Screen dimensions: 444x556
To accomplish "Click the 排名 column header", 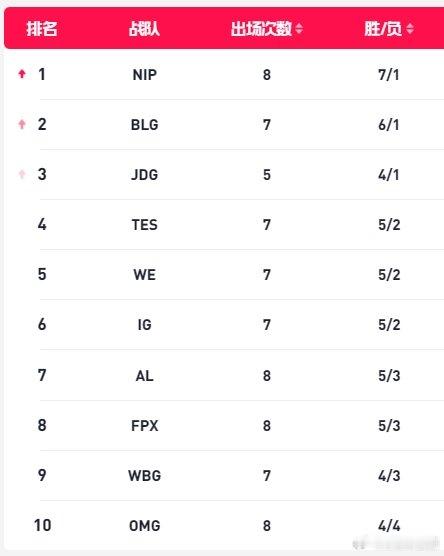I will click(42, 28).
